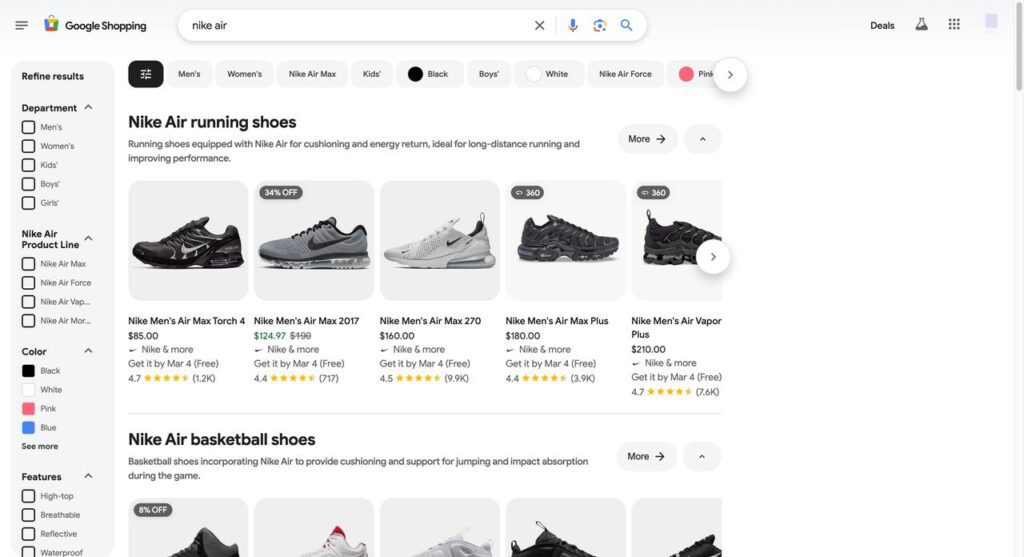The height and width of the screenshot is (557, 1024).
Task: Click Air Max Torch 4 shoe thumbnail
Action: [188, 240]
